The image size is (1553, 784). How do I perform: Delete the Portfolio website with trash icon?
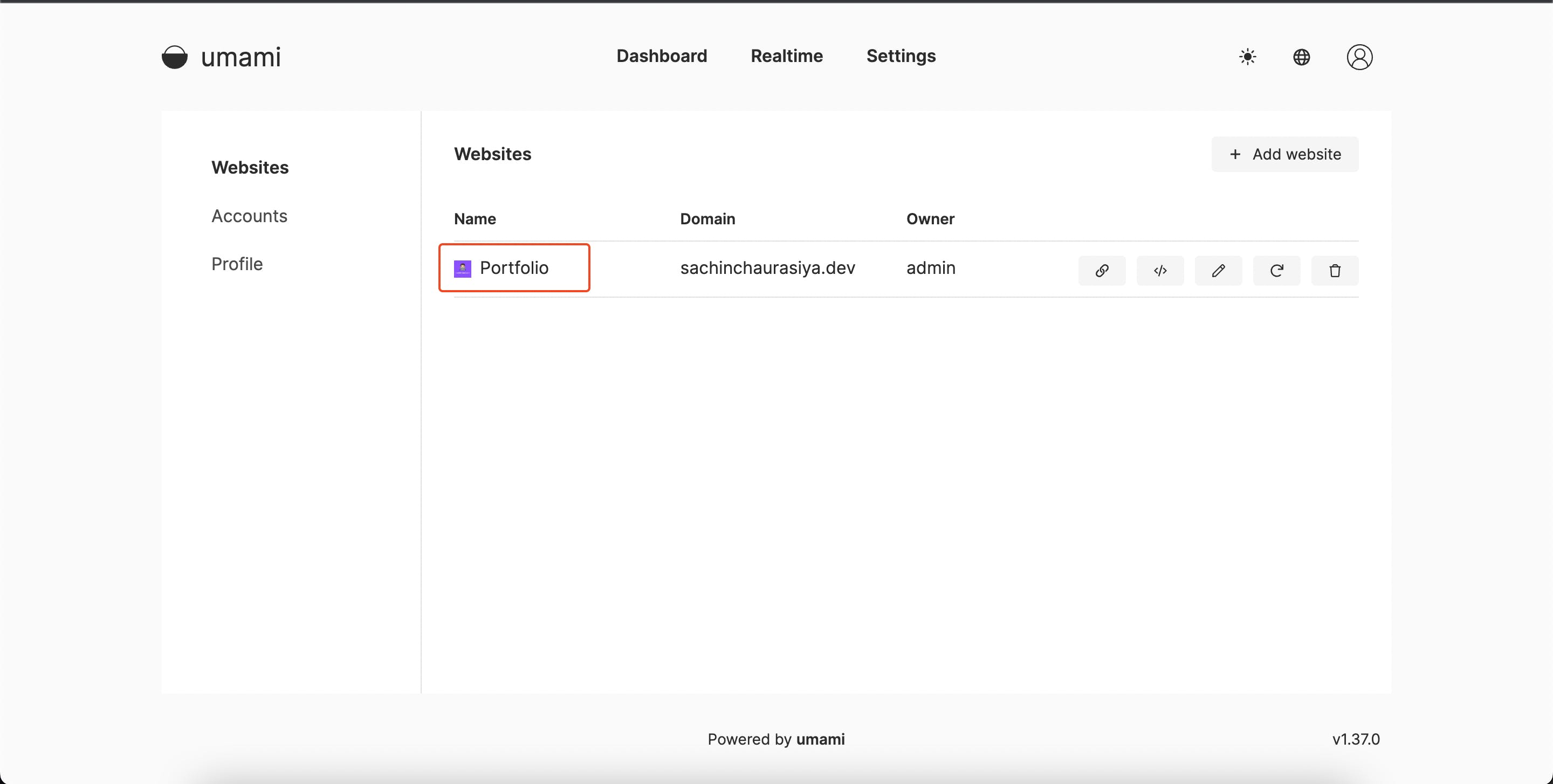click(1334, 271)
